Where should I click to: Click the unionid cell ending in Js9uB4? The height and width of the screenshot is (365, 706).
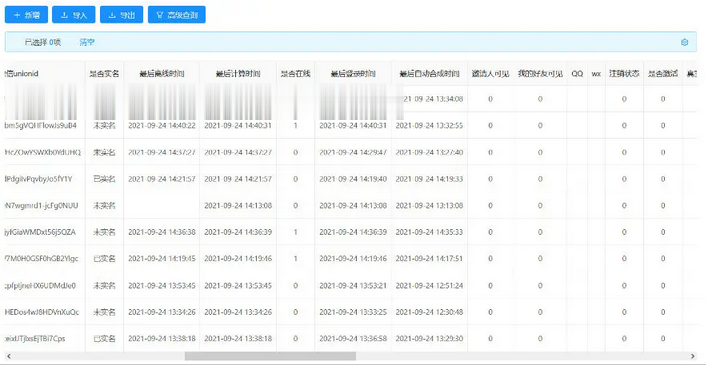pos(40,126)
